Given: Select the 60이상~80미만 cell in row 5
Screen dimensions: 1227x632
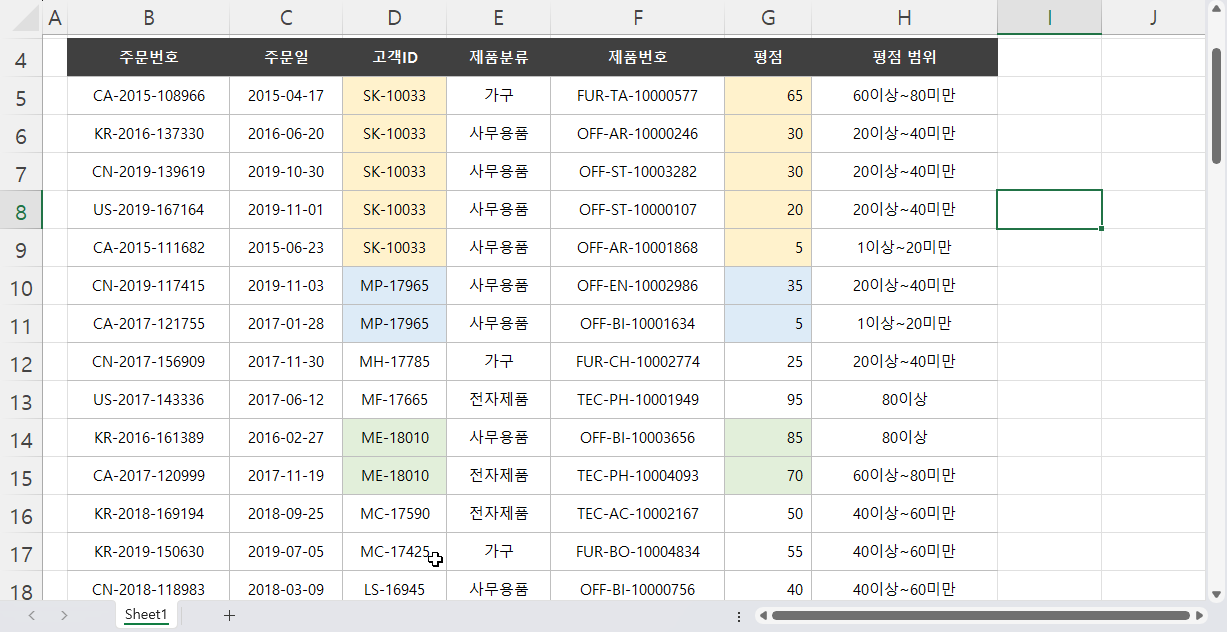Looking at the screenshot, I should pyautogui.click(x=904, y=96).
